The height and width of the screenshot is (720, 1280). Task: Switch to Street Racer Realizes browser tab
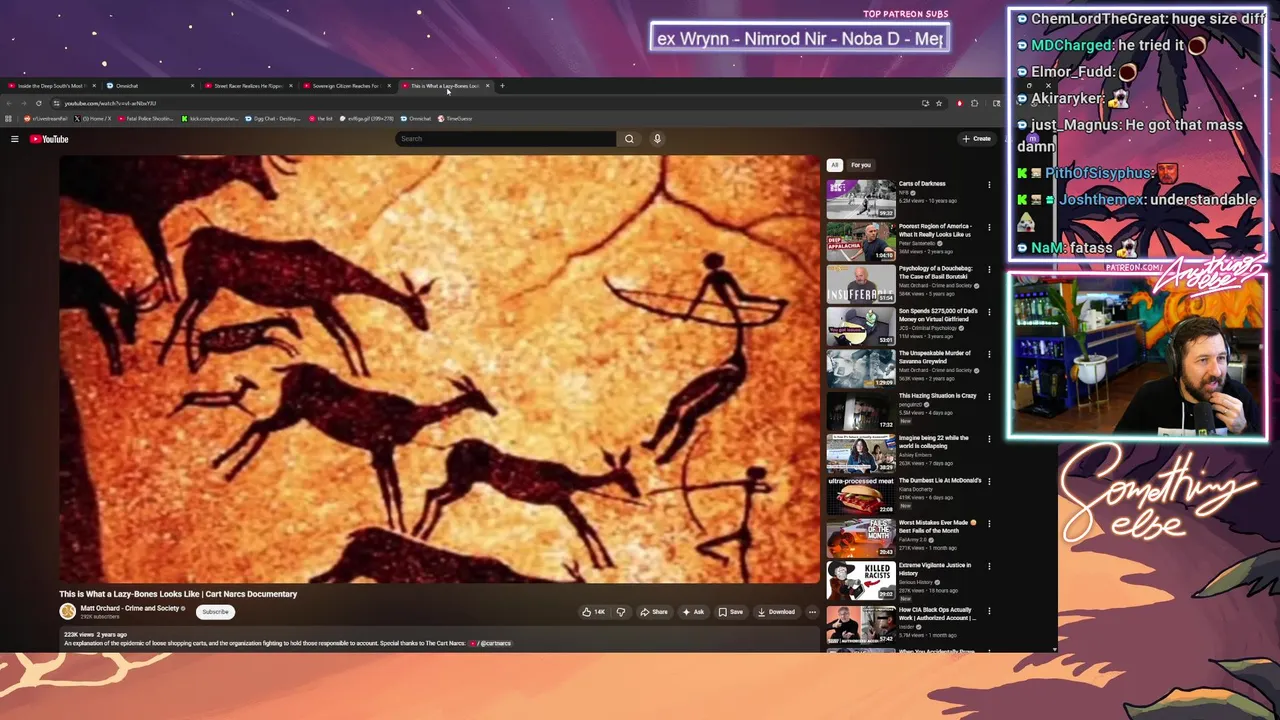247,86
